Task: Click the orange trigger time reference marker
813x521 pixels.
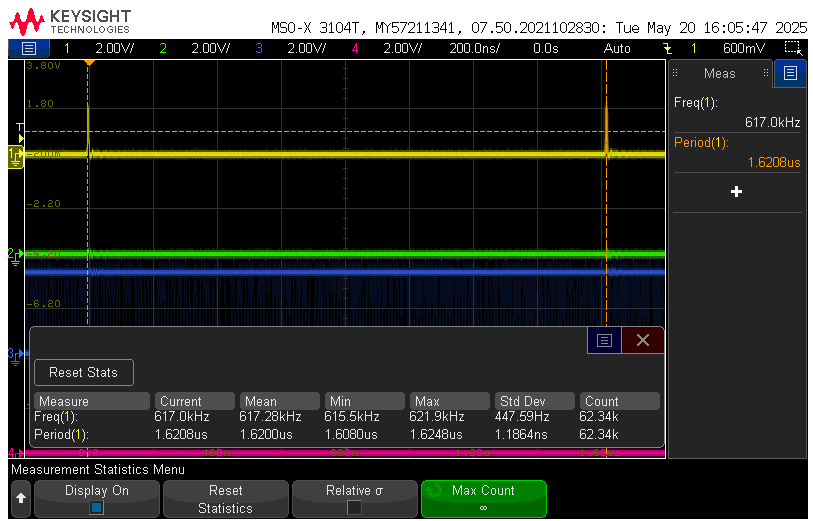Action: tap(89, 63)
